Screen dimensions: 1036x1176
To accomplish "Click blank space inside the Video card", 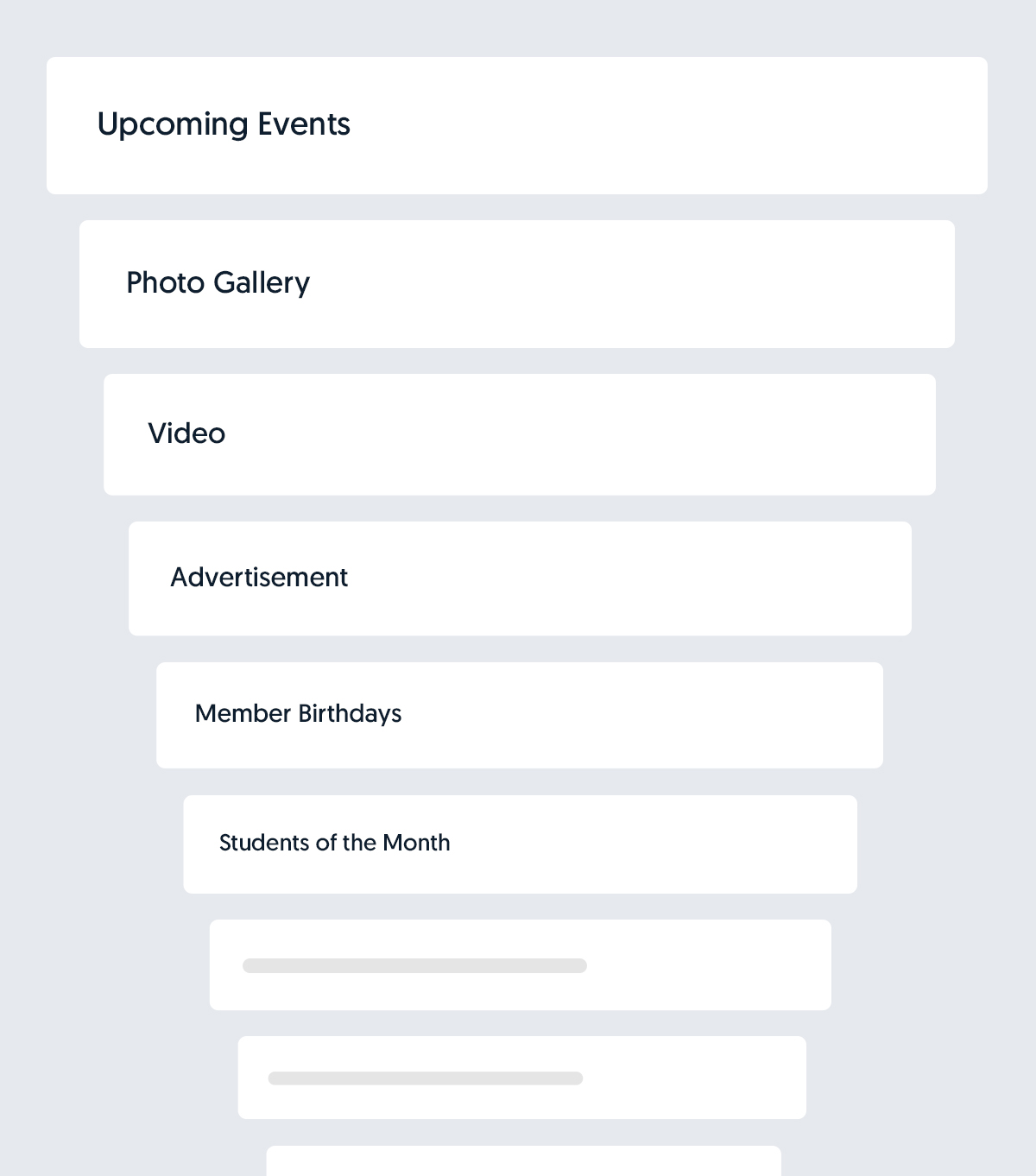I will [x=604, y=434].
